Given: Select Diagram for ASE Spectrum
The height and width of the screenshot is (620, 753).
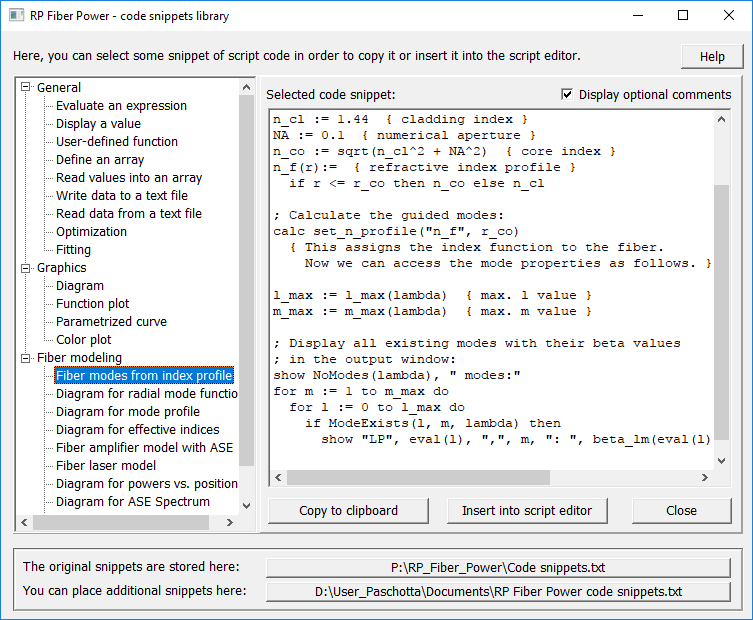Looking at the screenshot, I should click(133, 502).
